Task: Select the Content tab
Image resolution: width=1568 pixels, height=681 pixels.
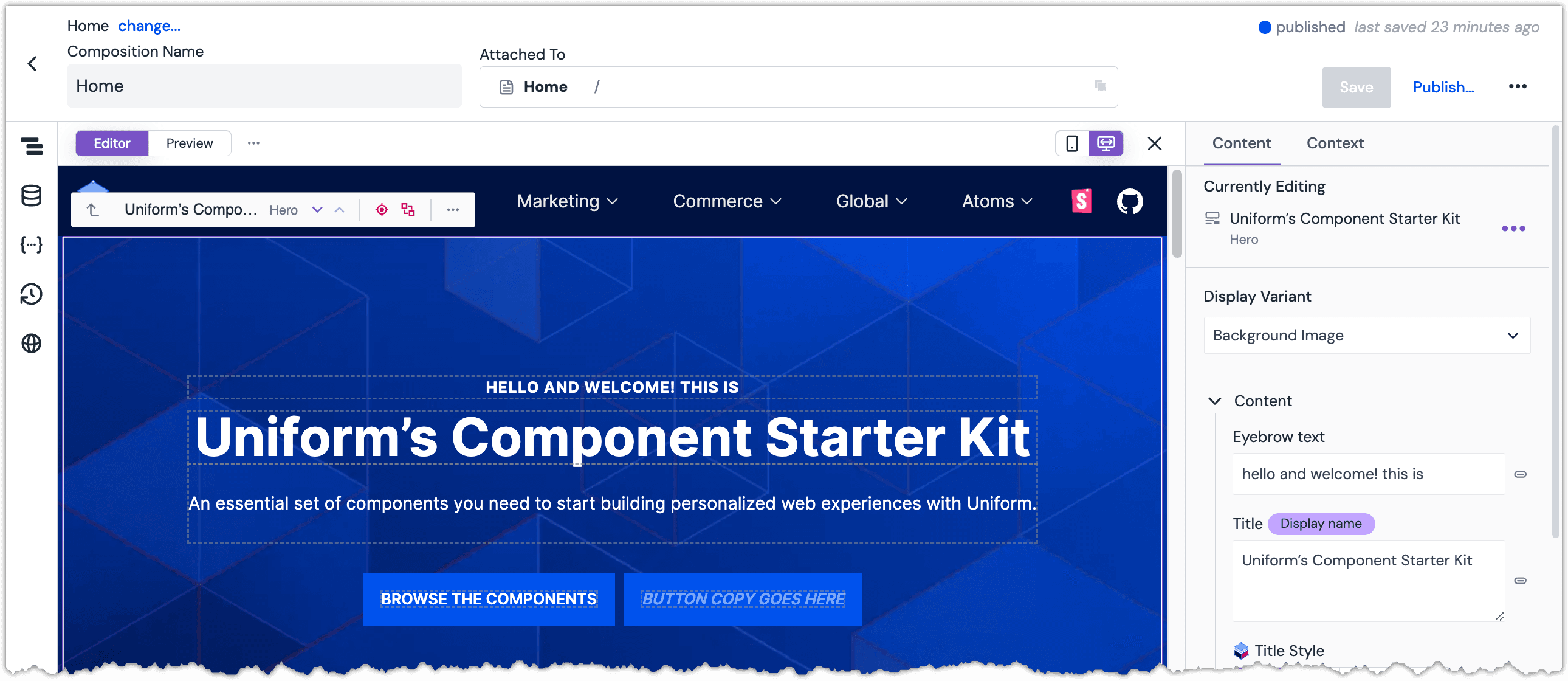Action: pos(1243,143)
